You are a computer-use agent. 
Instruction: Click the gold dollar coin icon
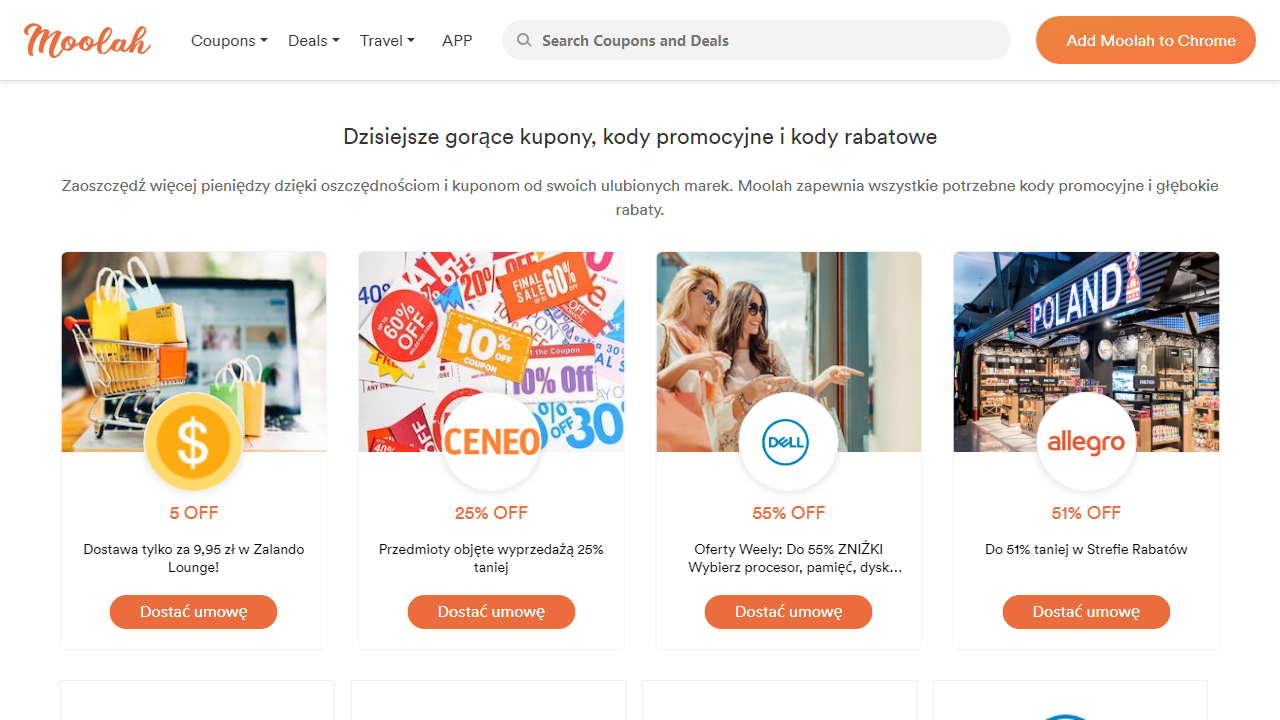tap(193, 442)
